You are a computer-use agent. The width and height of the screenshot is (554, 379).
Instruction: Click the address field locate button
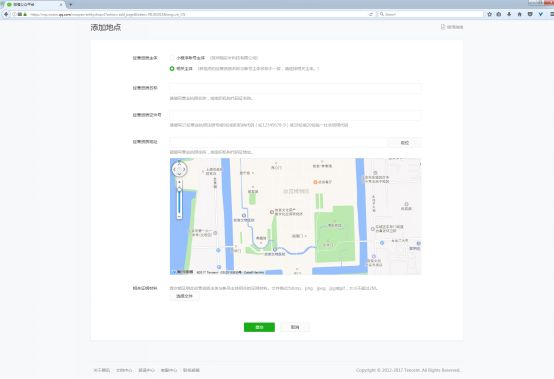pyautogui.click(x=405, y=143)
